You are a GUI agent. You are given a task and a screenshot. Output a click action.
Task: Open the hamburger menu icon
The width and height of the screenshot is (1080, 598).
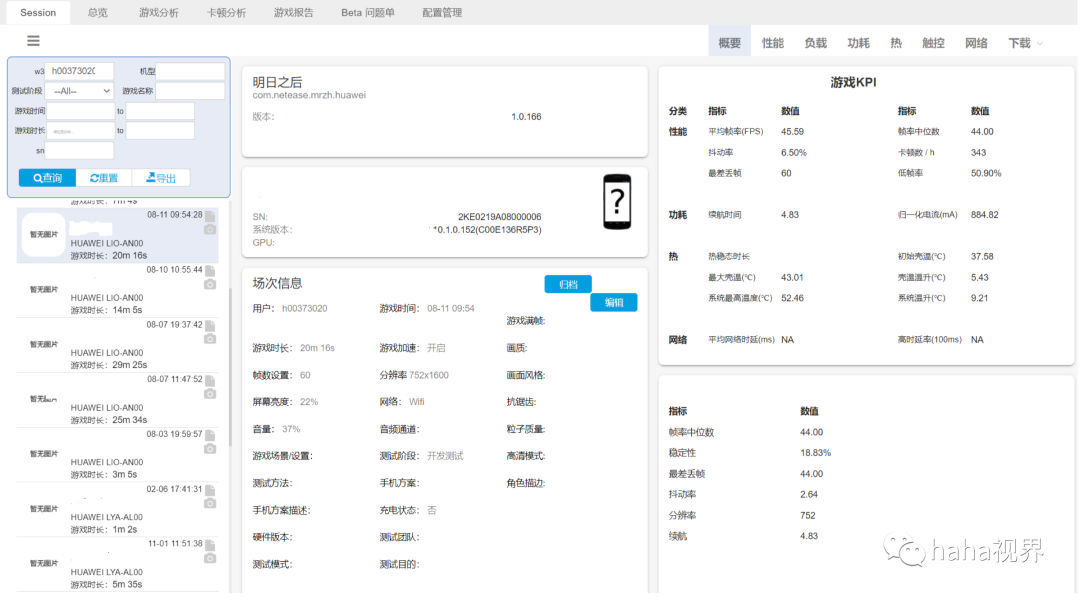coord(33,41)
